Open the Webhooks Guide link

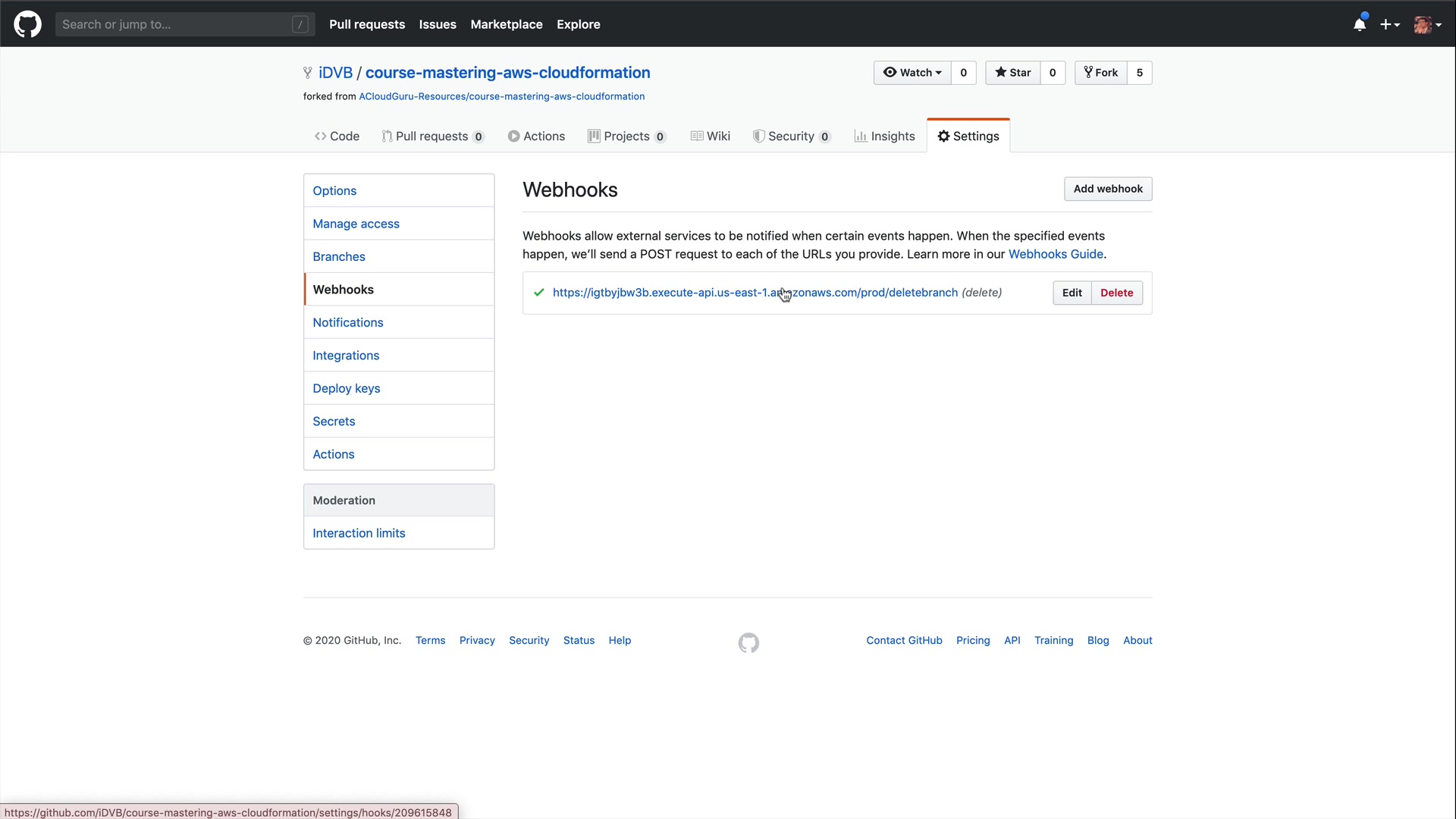1055,254
